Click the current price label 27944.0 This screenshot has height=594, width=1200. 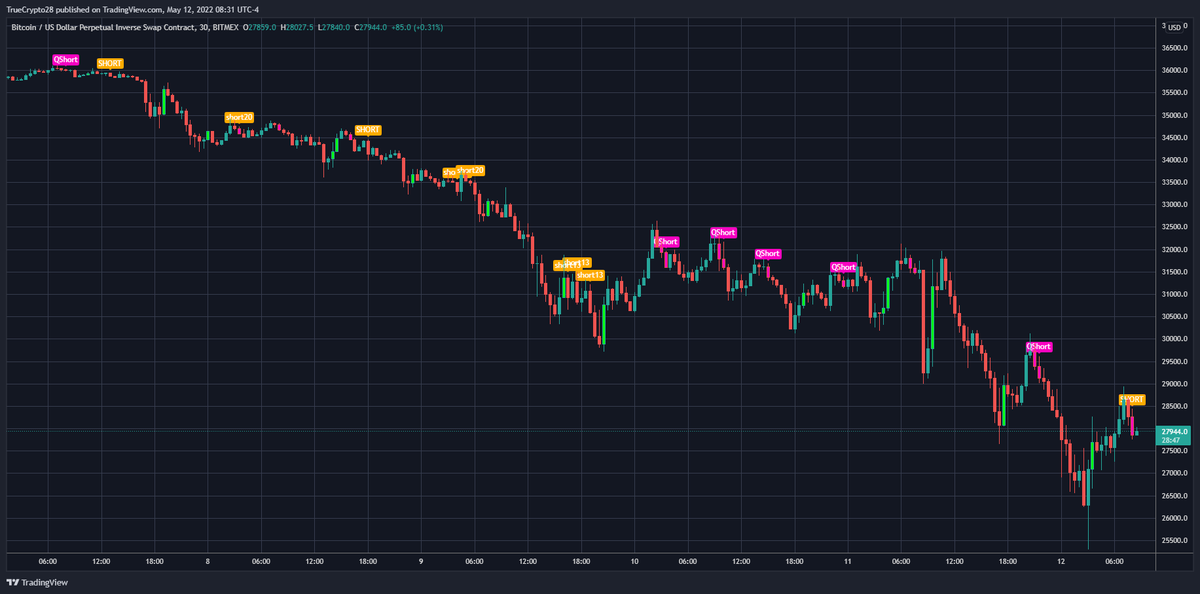tap(1175, 431)
